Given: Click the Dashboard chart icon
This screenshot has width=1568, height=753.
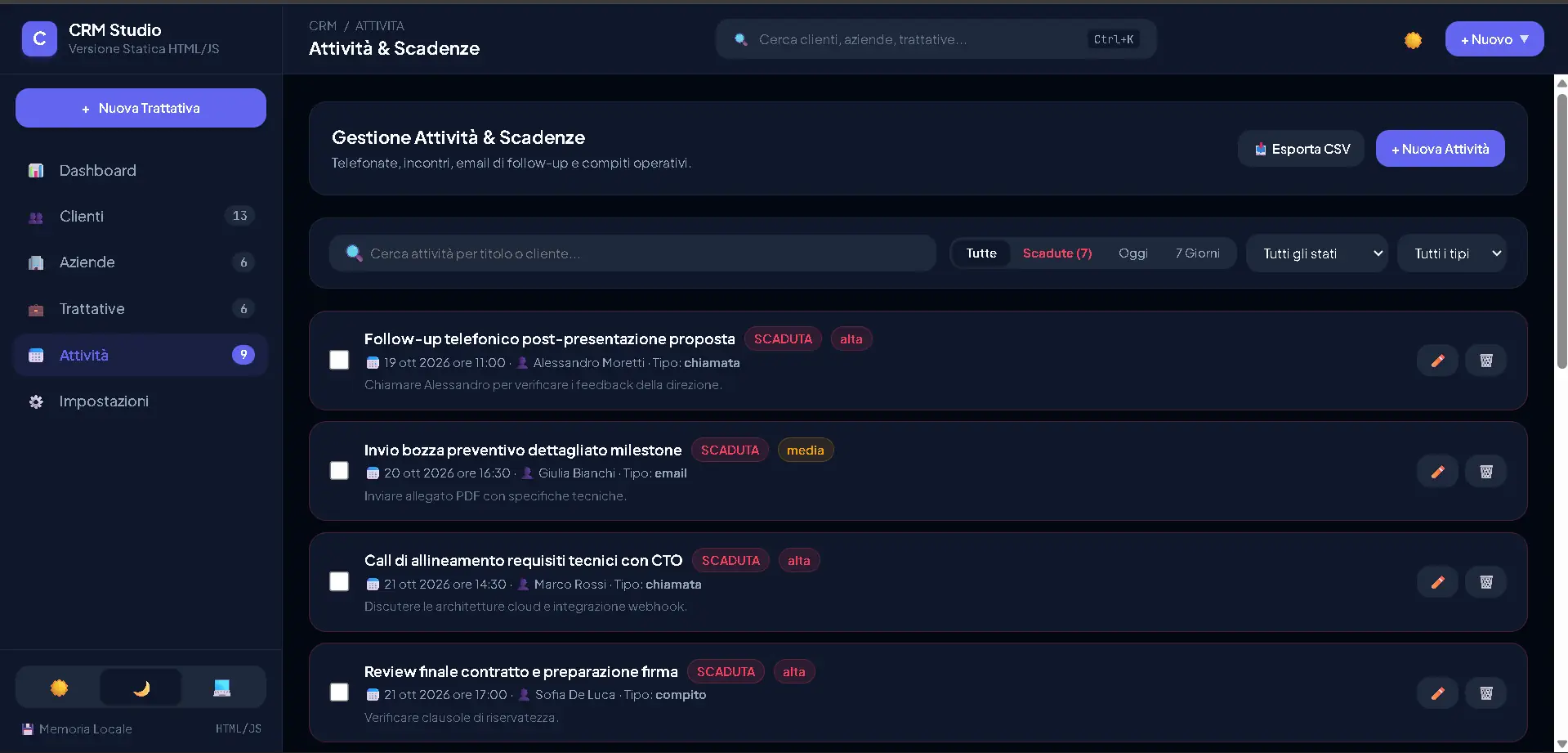Looking at the screenshot, I should point(36,171).
